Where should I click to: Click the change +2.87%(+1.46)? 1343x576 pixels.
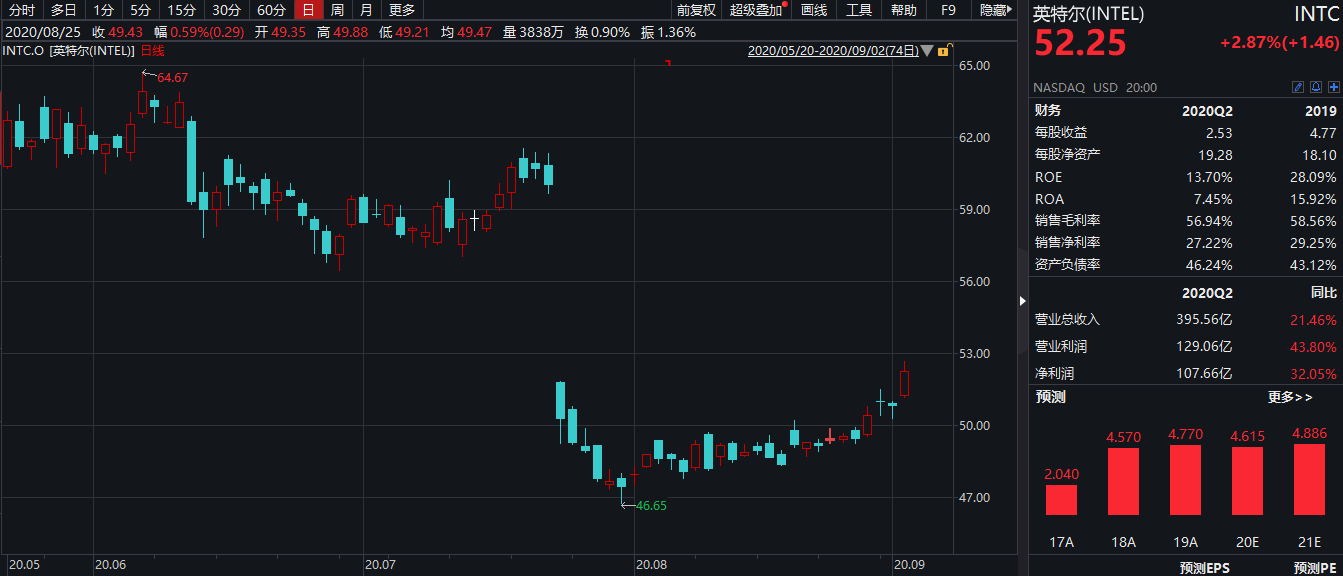point(1279,43)
